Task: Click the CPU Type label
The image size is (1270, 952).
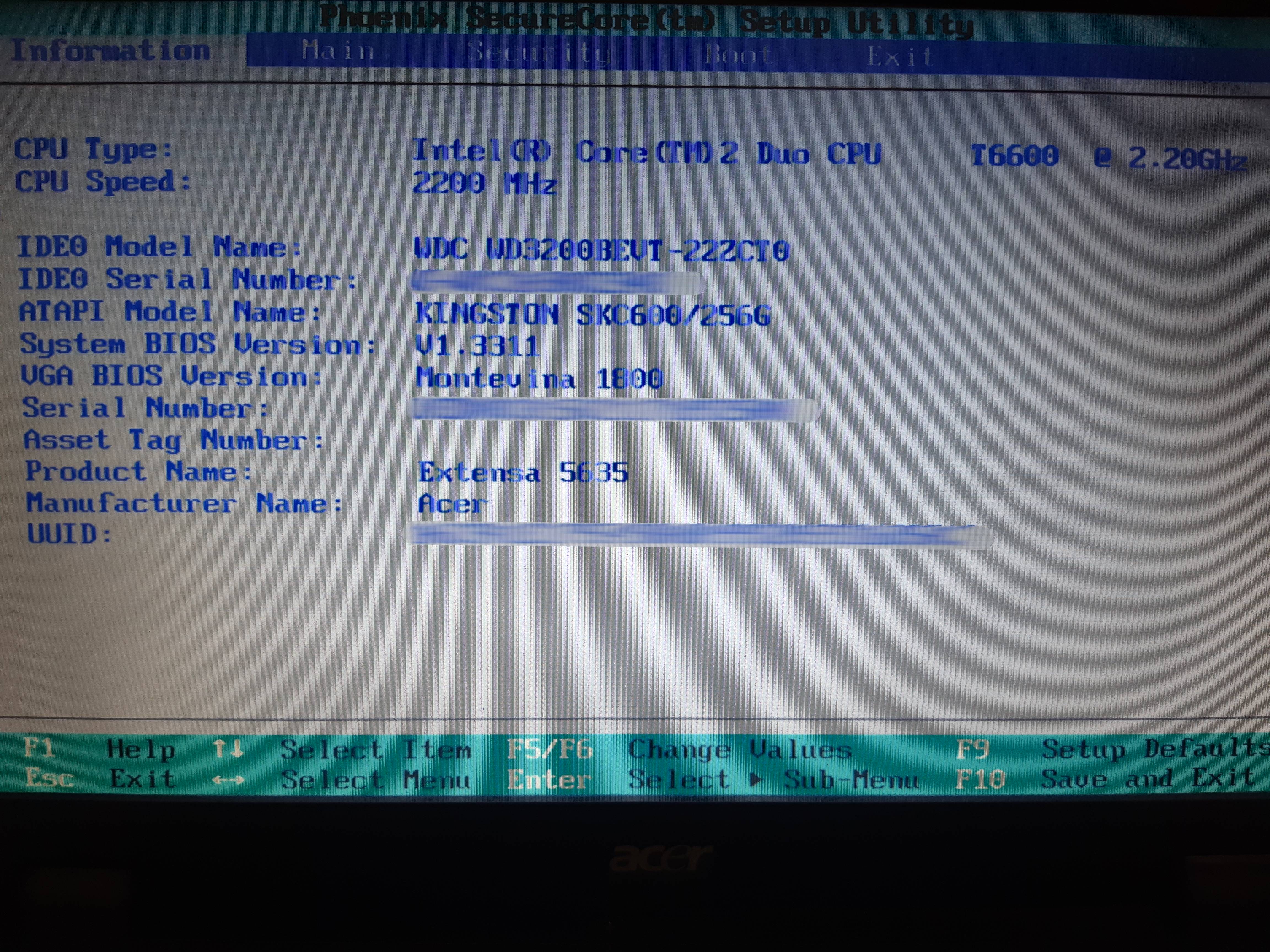Action: tap(93, 149)
